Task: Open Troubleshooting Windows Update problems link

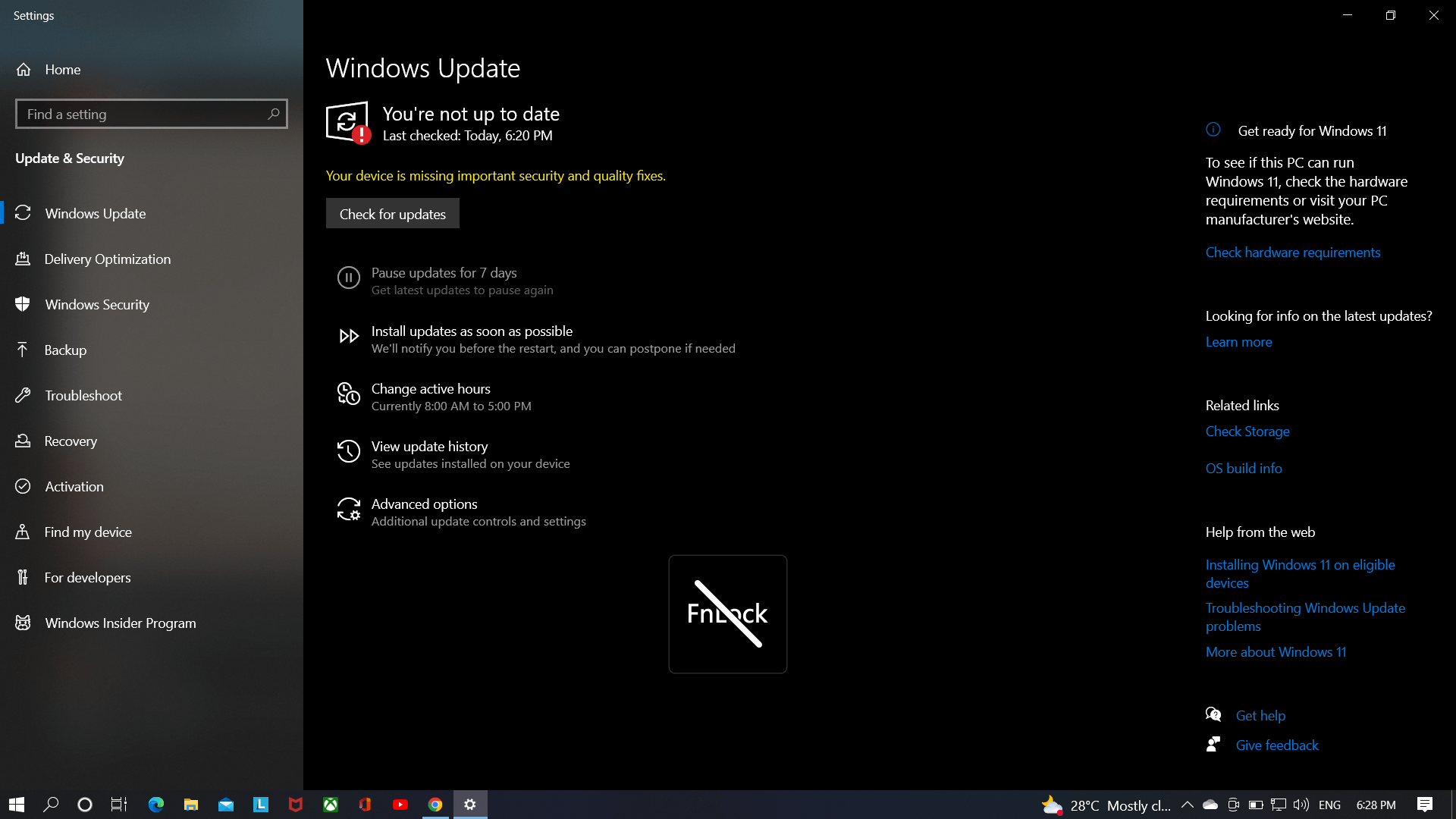Action: click(x=1305, y=617)
